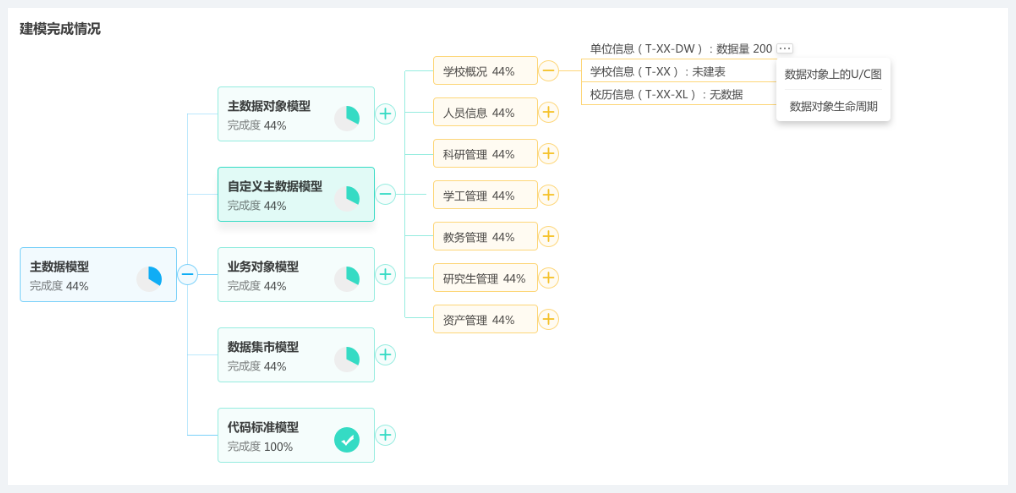Expand the 数据集市模型 node
The height and width of the screenshot is (493, 1016).
tap(386, 355)
